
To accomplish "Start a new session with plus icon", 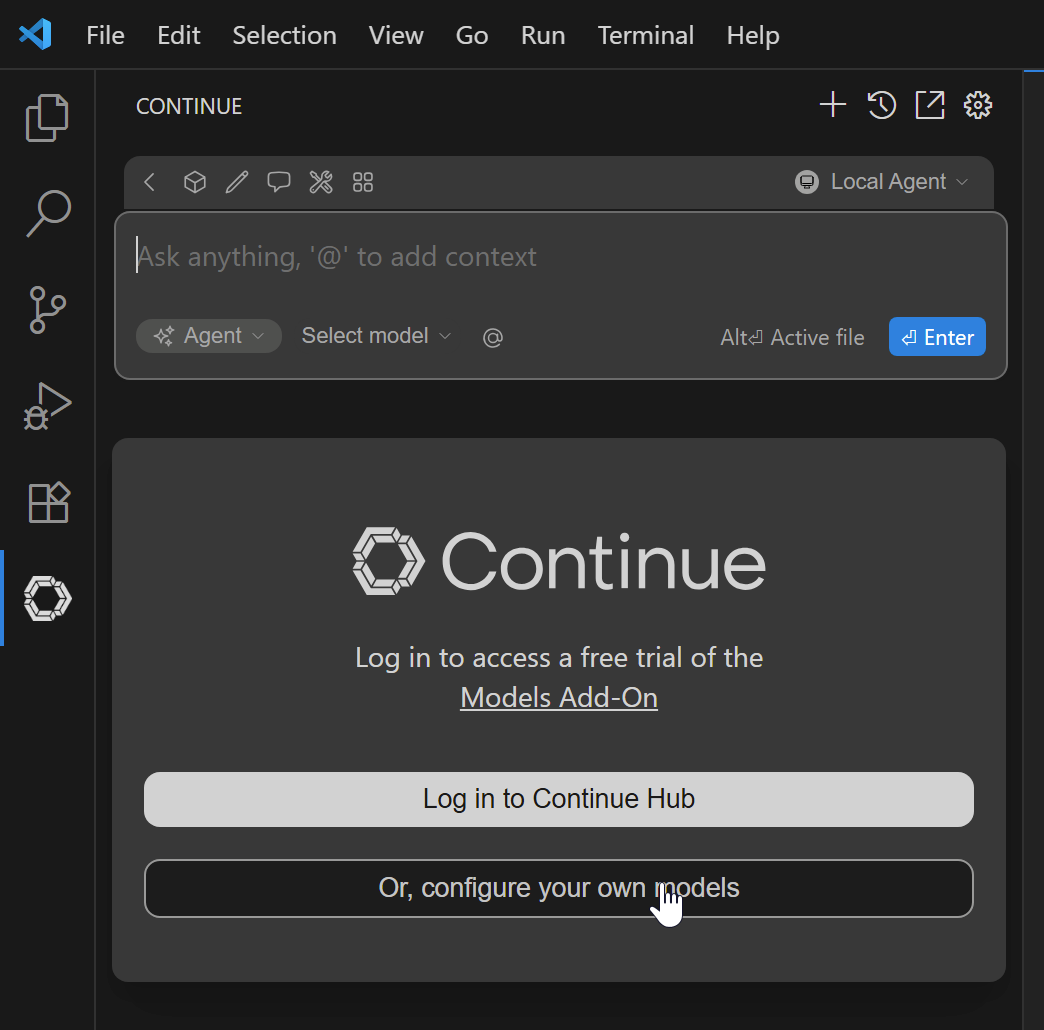I will 832,105.
